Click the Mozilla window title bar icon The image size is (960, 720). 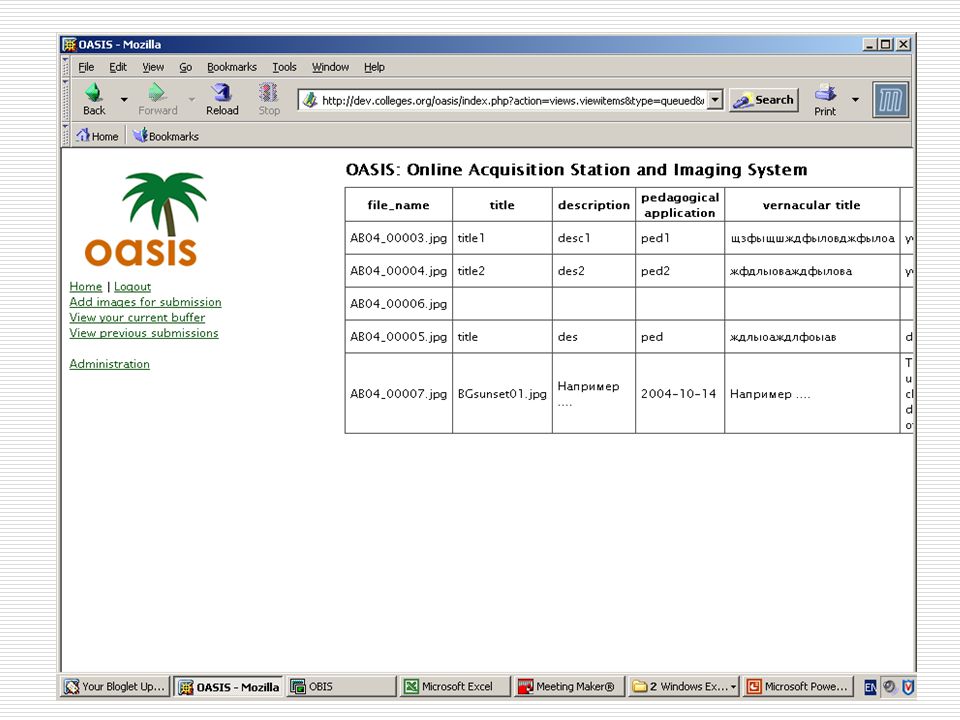(x=70, y=45)
